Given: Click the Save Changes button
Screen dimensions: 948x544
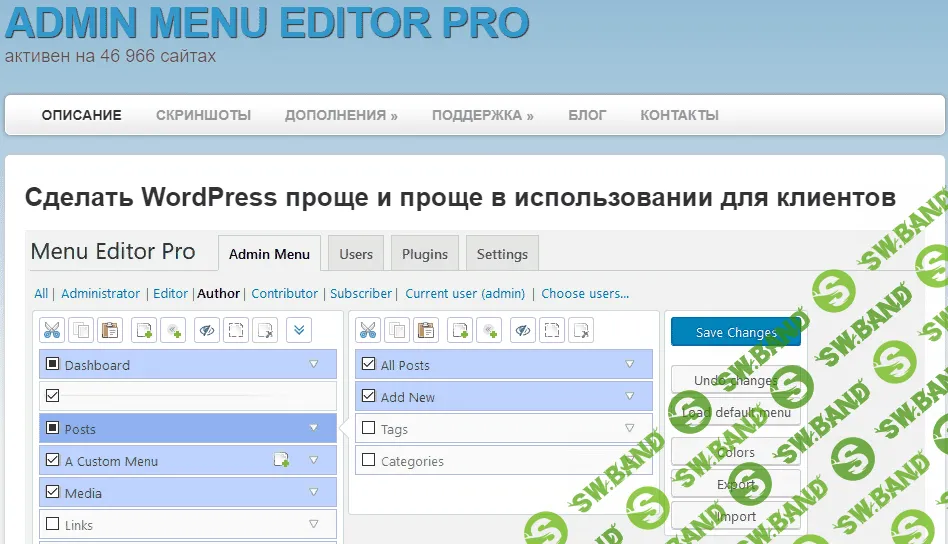Looking at the screenshot, I should [x=736, y=332].
